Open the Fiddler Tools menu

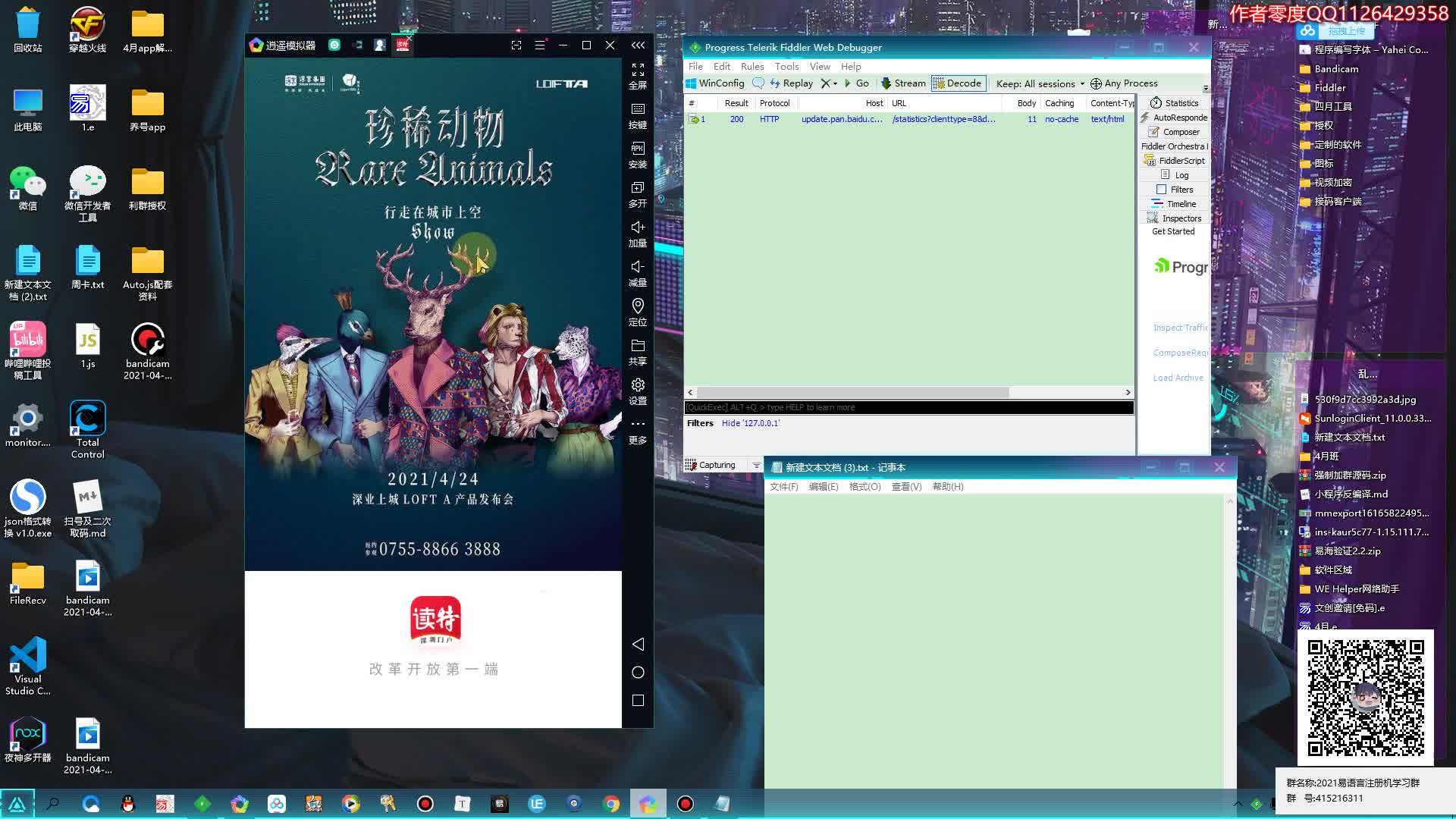(x=787, y=67)
